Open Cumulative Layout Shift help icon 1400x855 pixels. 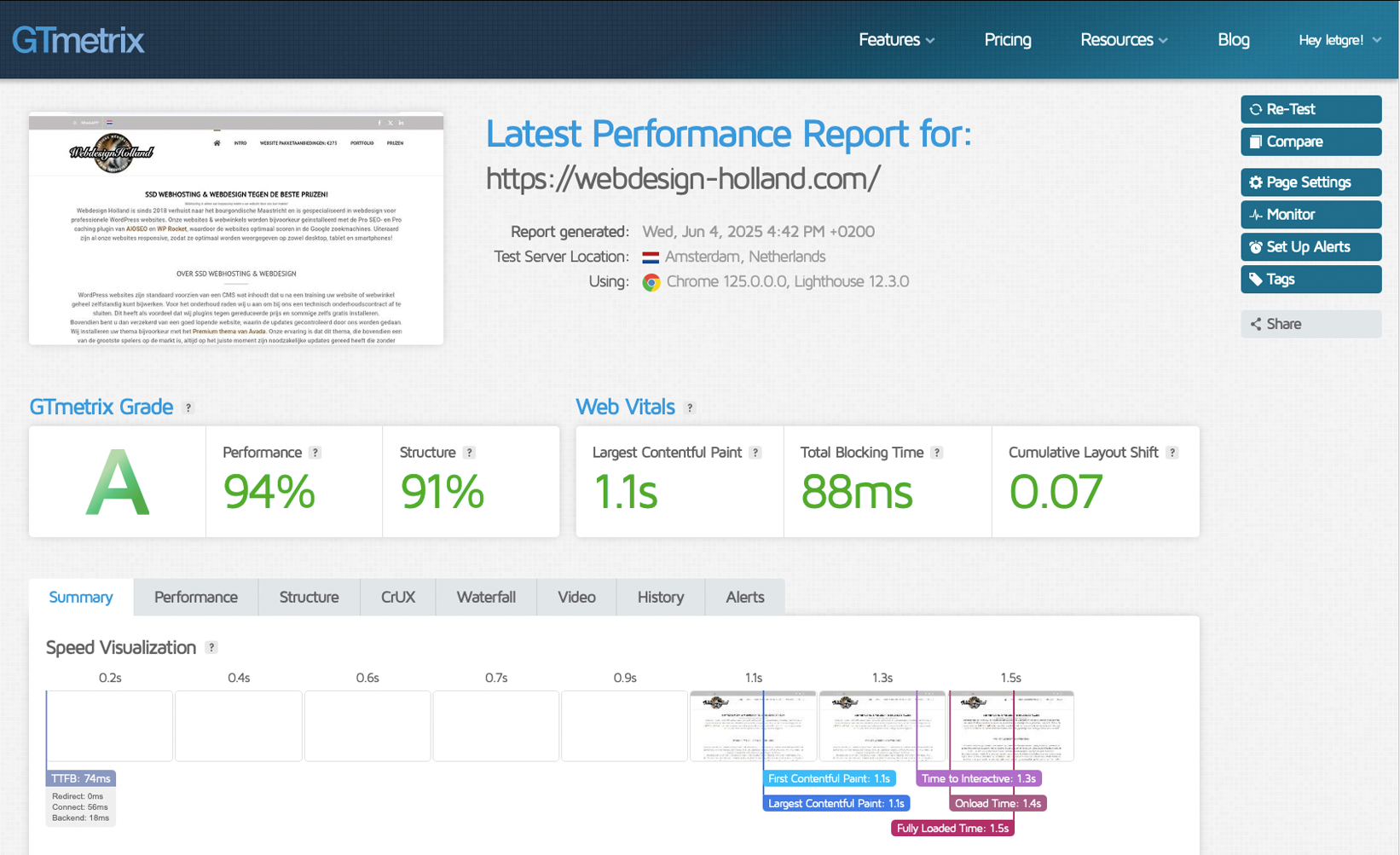(1172, 453)
